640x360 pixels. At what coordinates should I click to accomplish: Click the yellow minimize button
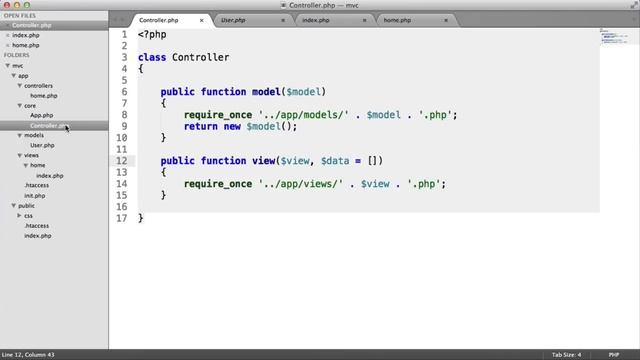click(x=17, y=5)
